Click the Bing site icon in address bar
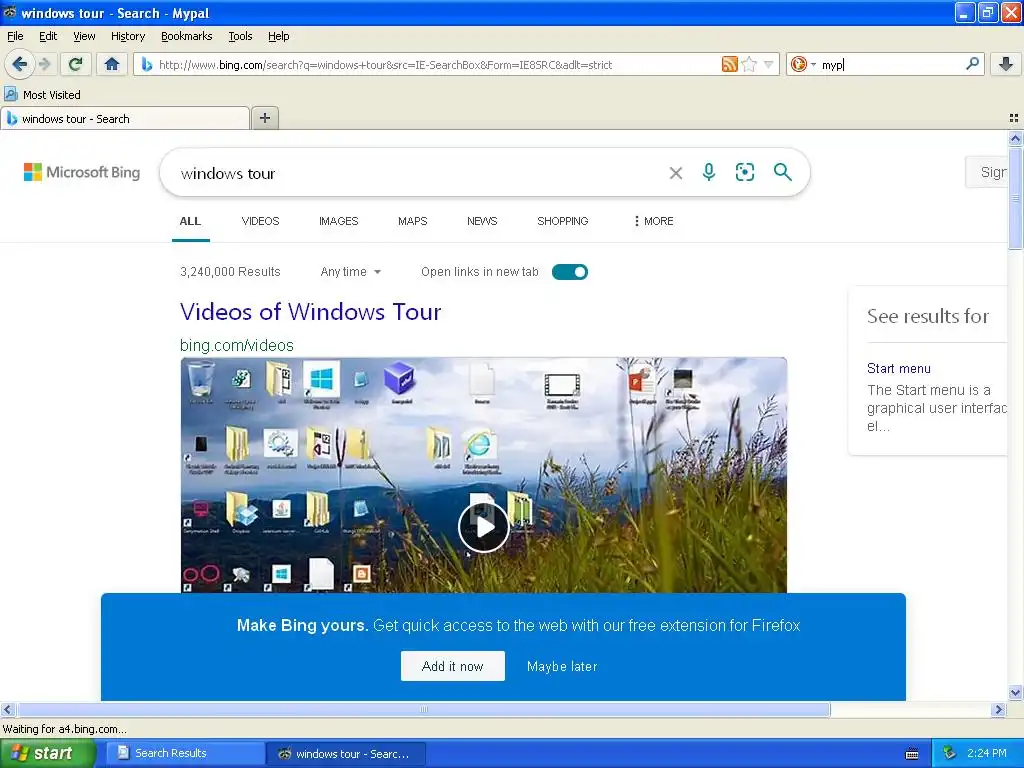The height and width of the screenshot is (768, 1024). pyautogui.click(x=147, y=65)
